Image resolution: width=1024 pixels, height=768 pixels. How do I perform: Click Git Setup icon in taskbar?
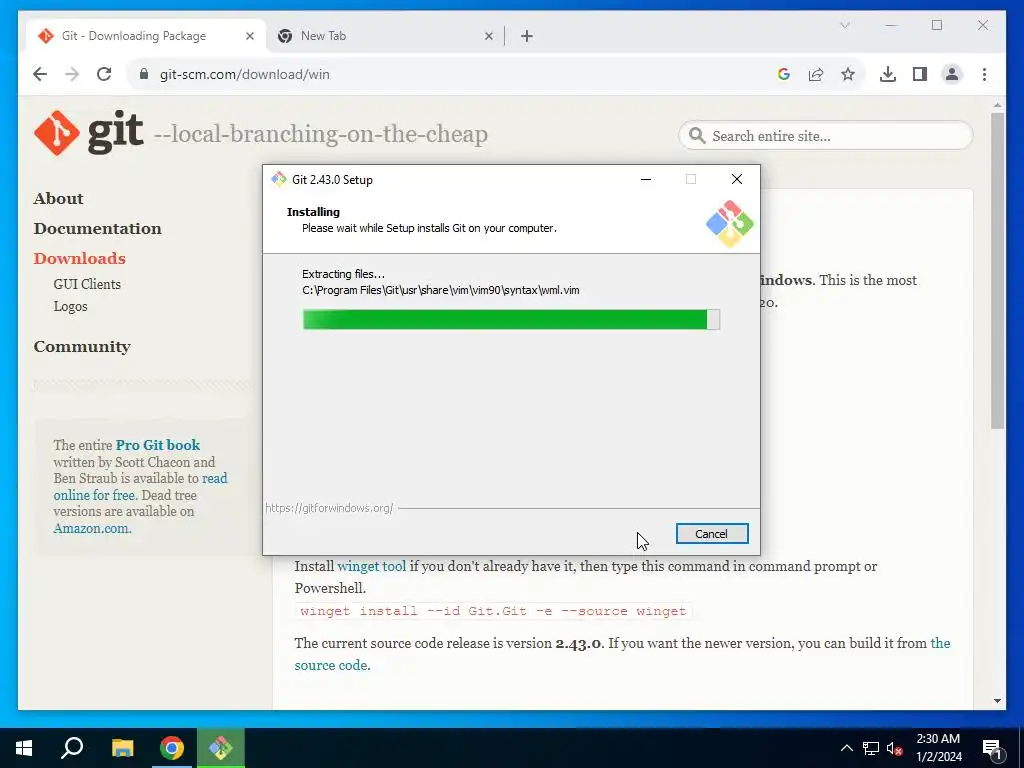221,748
